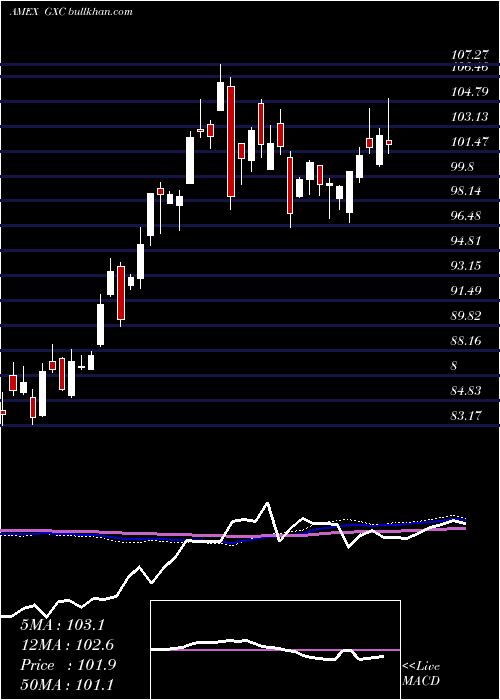This screenshot has height=700, width=500.
Task: Click the AMEX GXC bullkhan.com title text
Action: (71, 12)
